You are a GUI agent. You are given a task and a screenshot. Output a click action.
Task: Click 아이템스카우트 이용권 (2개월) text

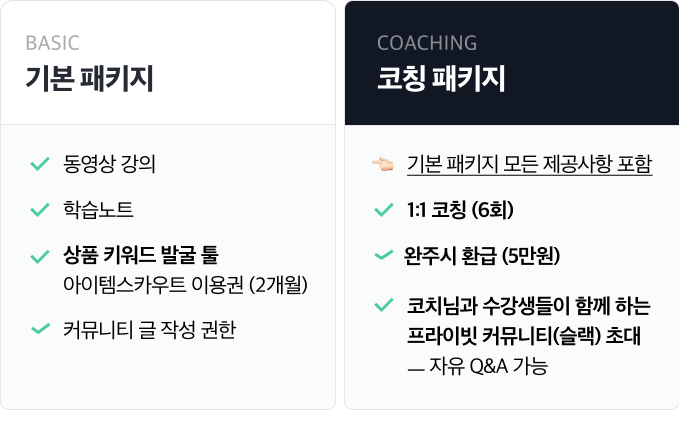click(185, 285)
